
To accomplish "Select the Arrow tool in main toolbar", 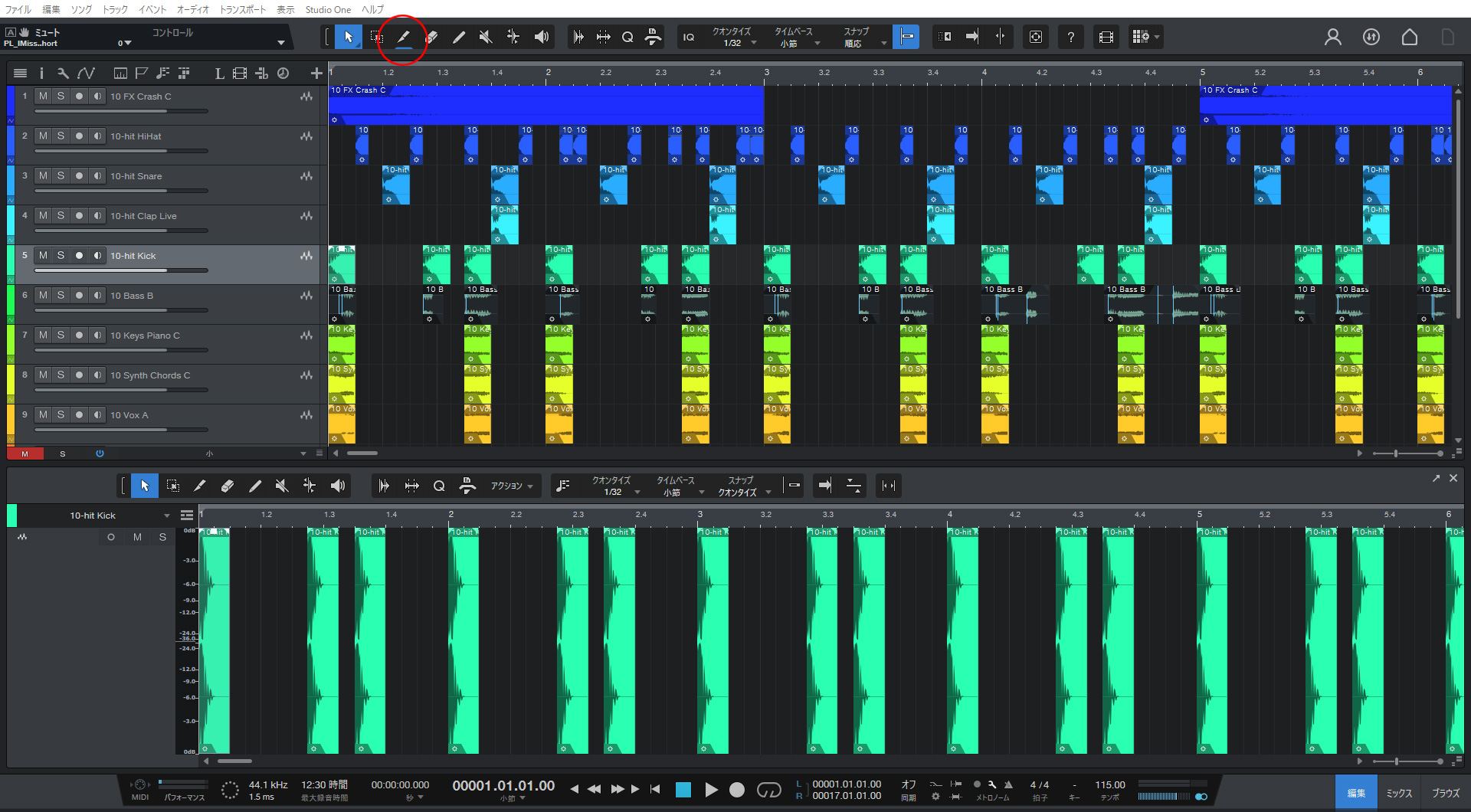I will 349,37.
